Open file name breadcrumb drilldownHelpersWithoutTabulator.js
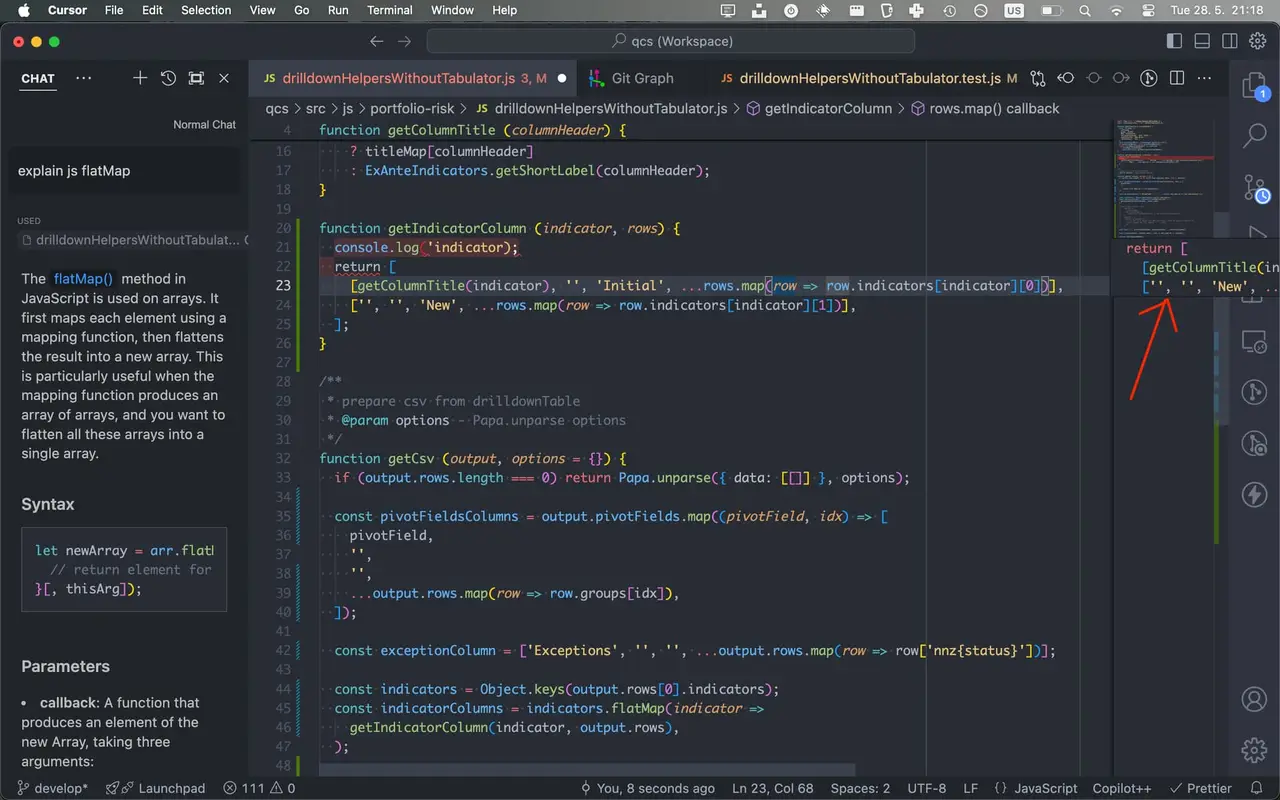Viewport: 1280px width, 800px height. (601, 108)
